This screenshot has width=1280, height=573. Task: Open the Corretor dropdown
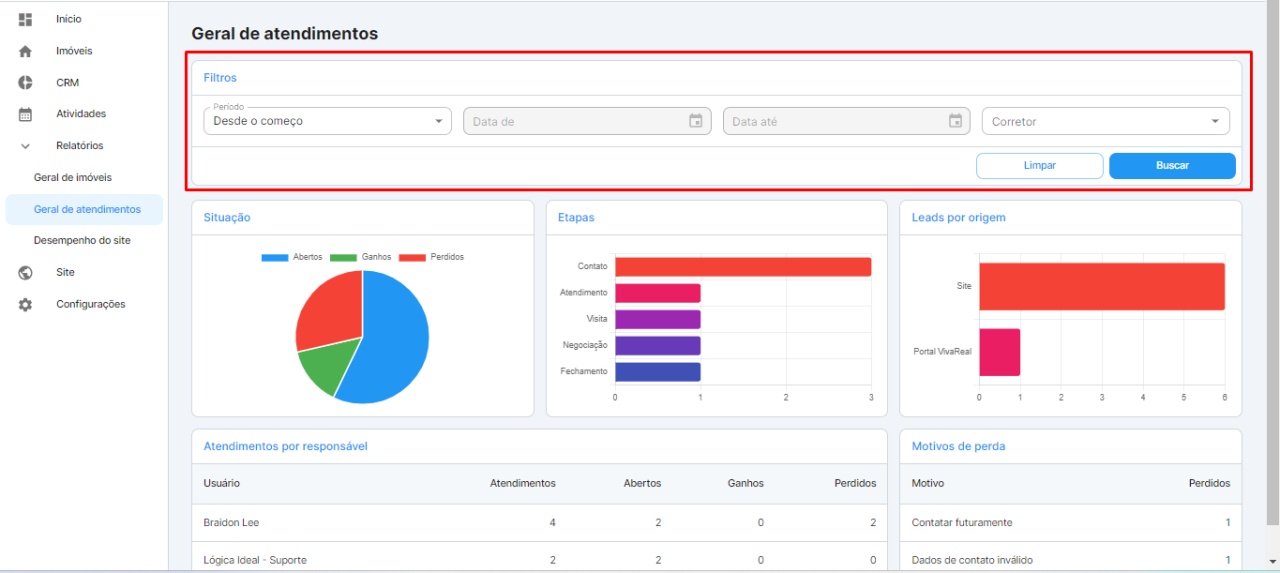coord(1105,121)
